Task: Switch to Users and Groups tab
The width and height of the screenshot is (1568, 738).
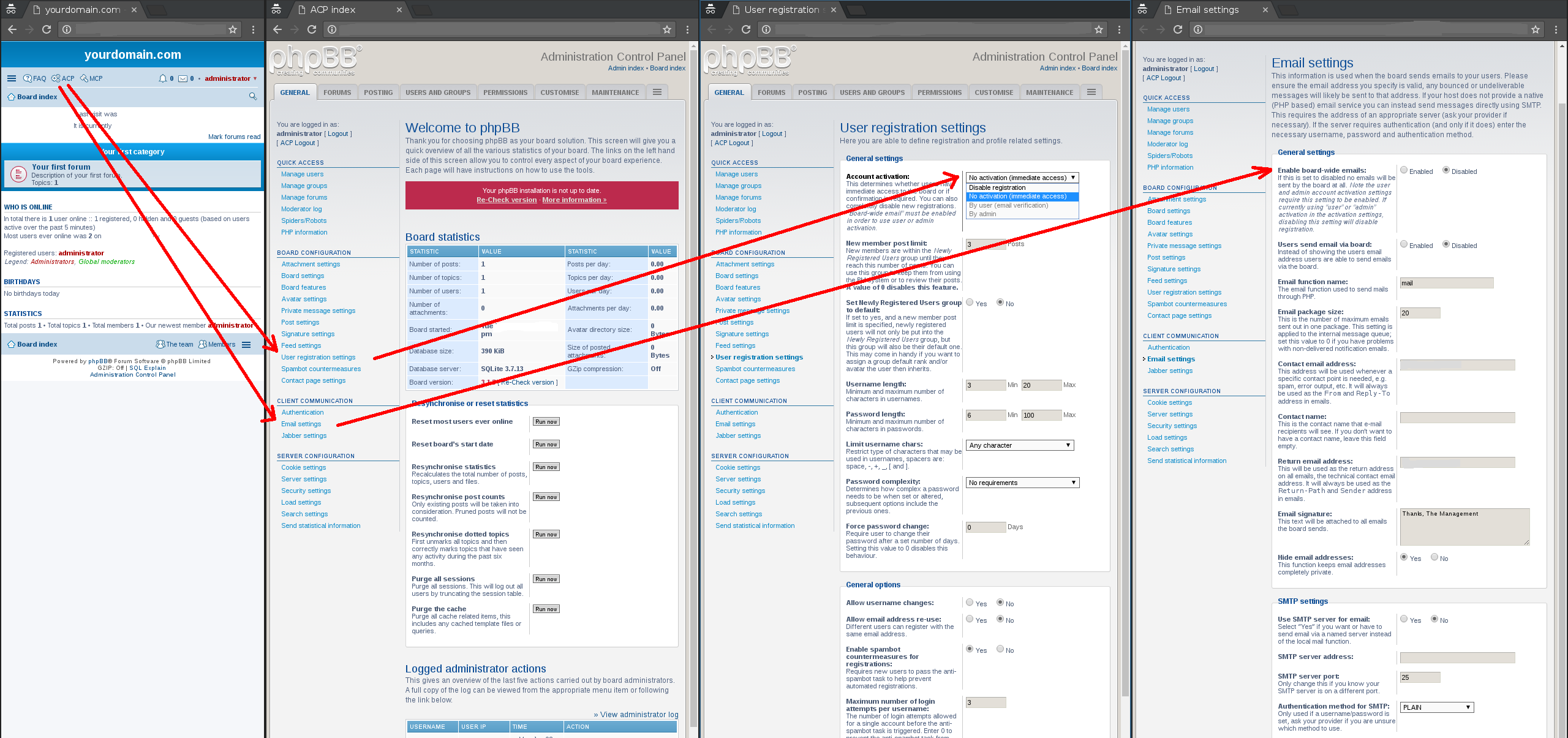Action: [x=438, y=92]
